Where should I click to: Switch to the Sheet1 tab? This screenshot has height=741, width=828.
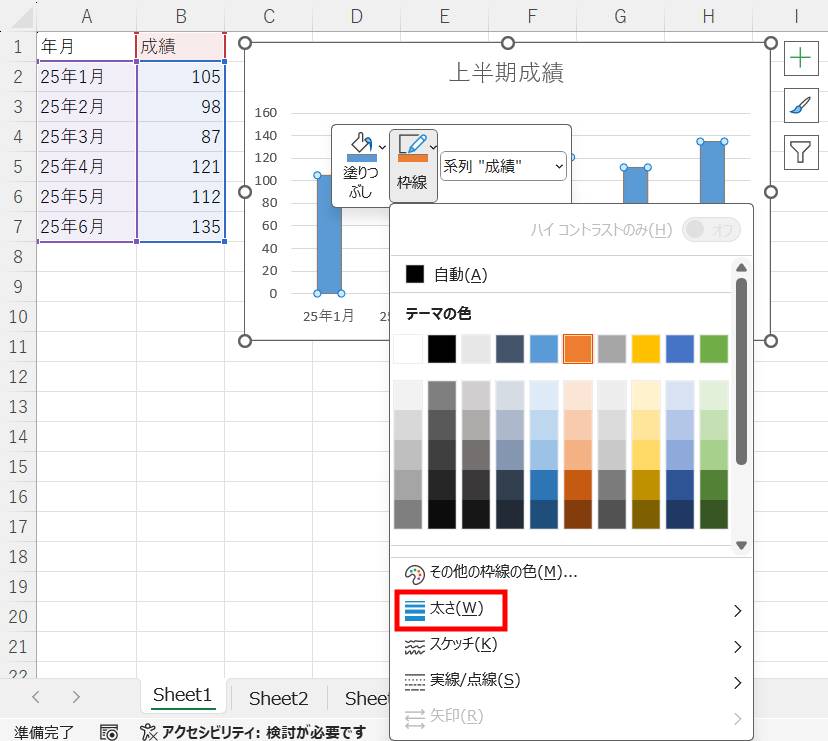click(182, 695)
